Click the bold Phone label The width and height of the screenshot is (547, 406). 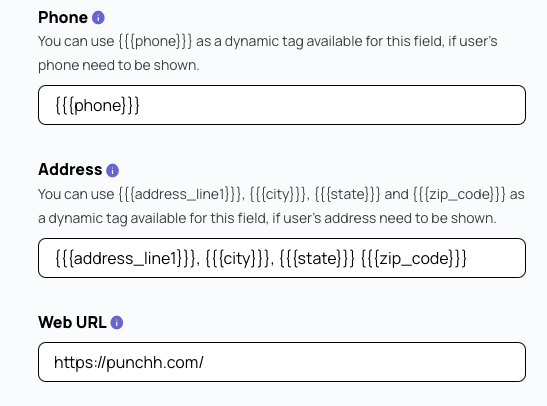63,17
